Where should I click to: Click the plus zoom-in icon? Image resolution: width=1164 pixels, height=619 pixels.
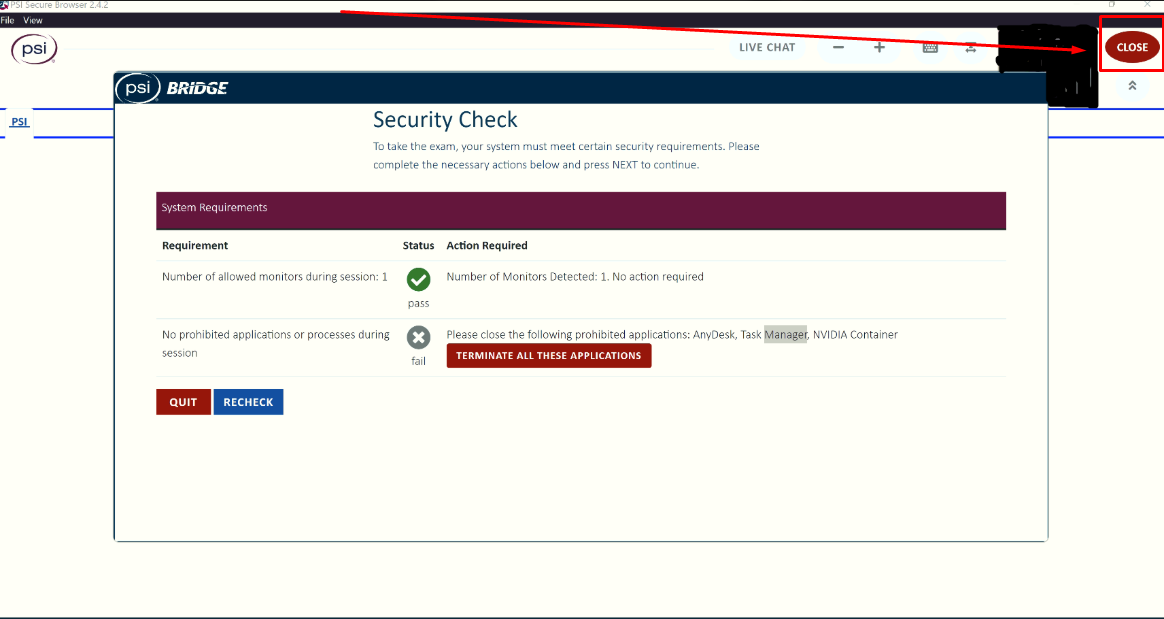(880, 48)
